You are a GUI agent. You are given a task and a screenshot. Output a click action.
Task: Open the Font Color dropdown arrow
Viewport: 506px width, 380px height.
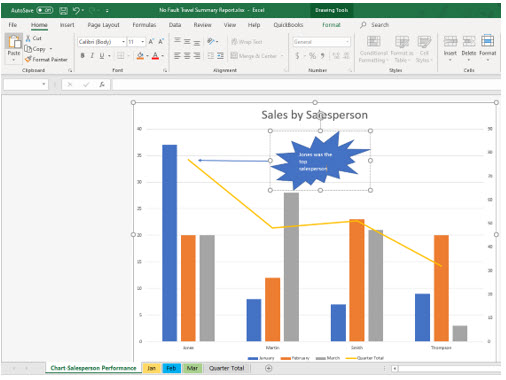(x=163, y=56)
